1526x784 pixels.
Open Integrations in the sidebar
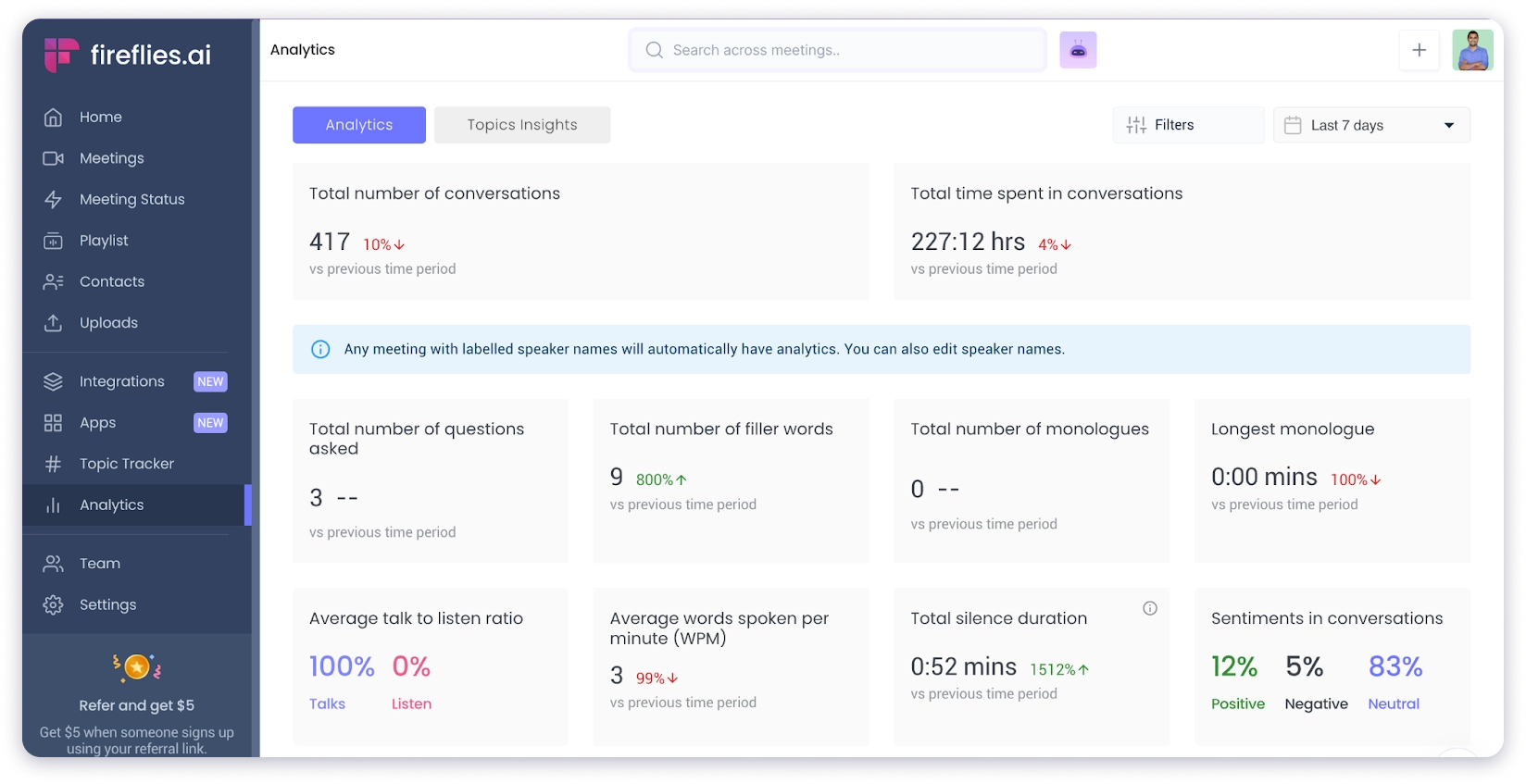(x=121, y=381)
